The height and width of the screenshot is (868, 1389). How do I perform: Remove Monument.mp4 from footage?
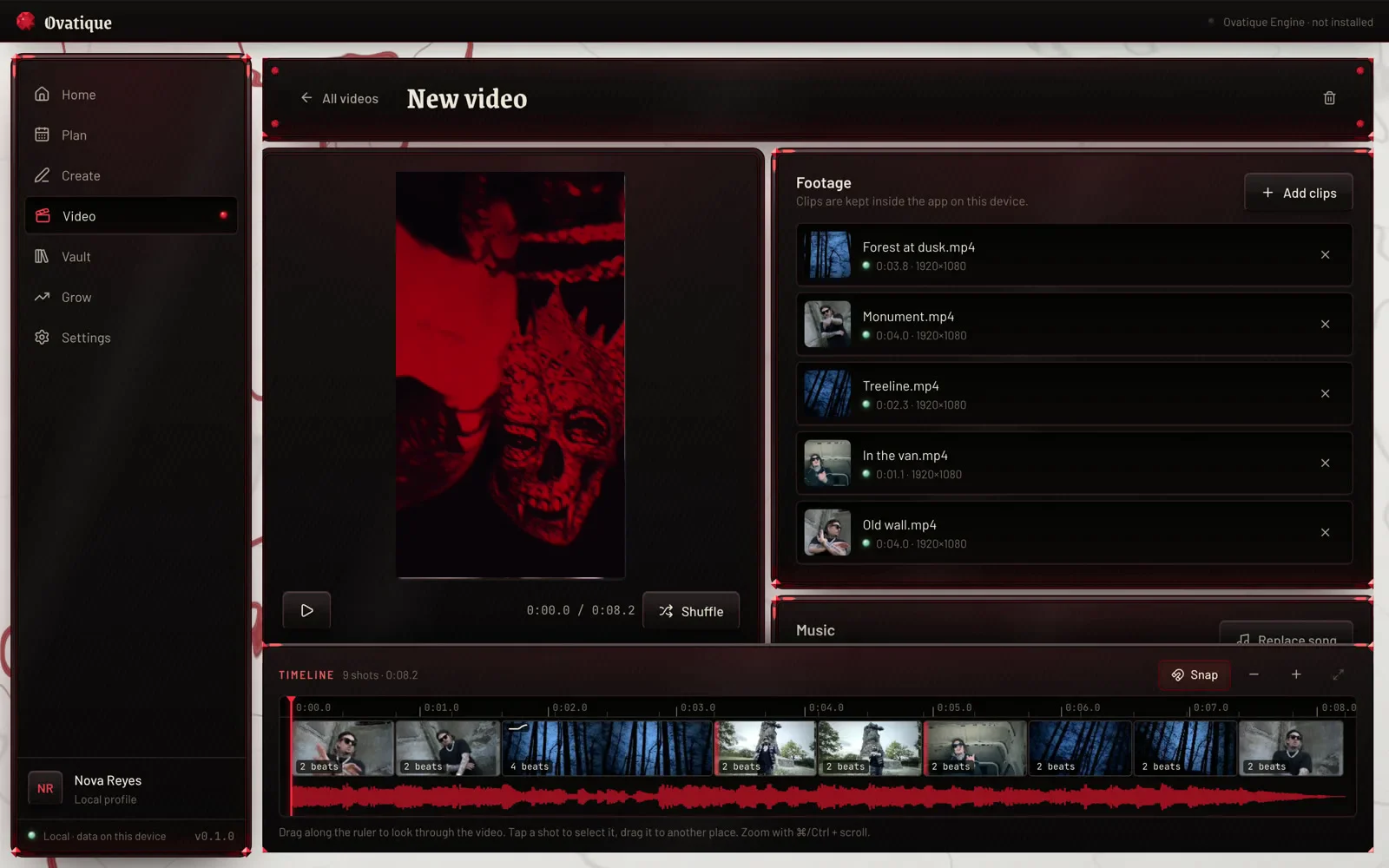pyautogui.click(x=1325, y=325)
